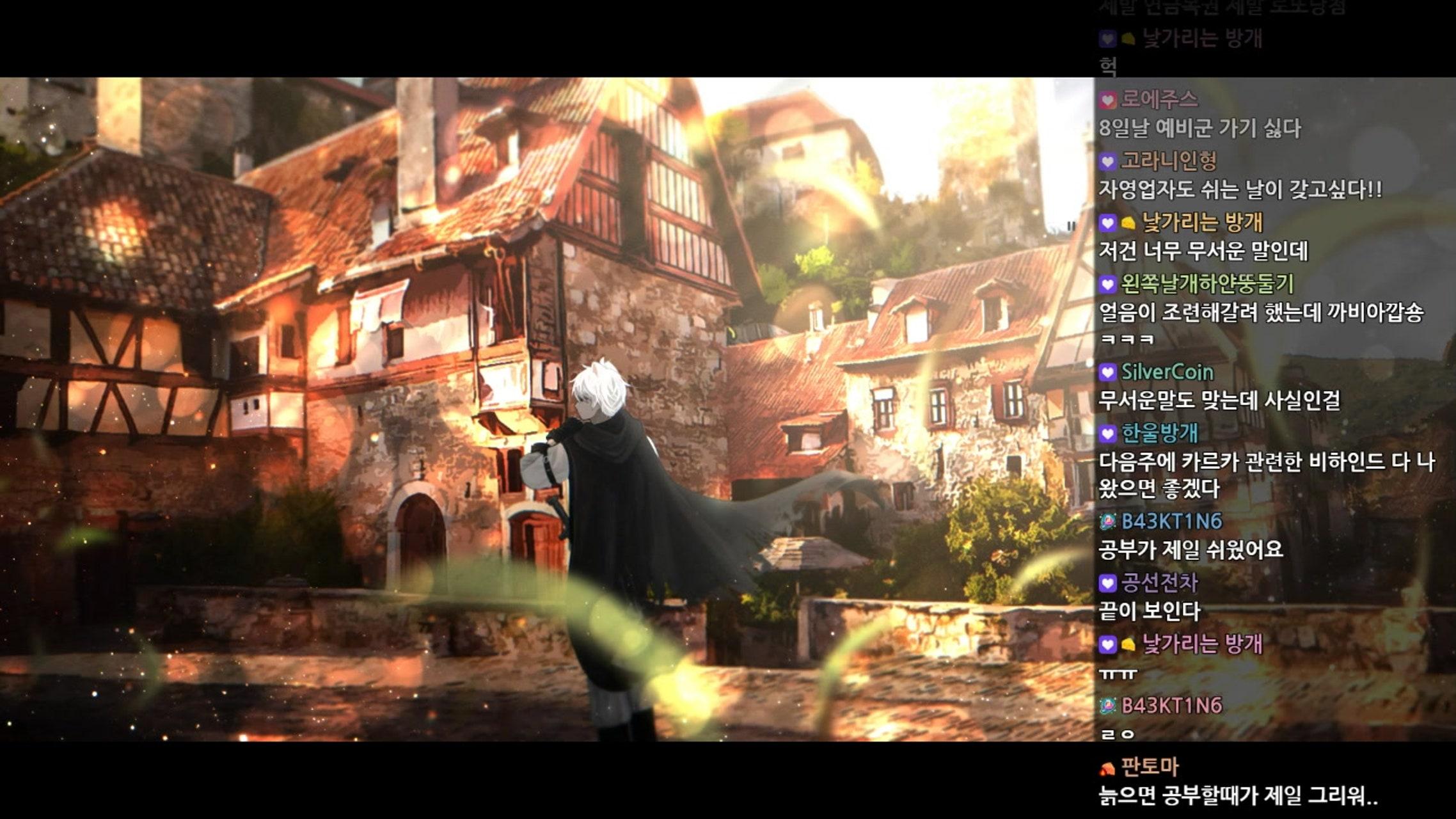
Task: Select the 왼쪽날개하얀뚱둘기 username
Action: coord(1207,283)
